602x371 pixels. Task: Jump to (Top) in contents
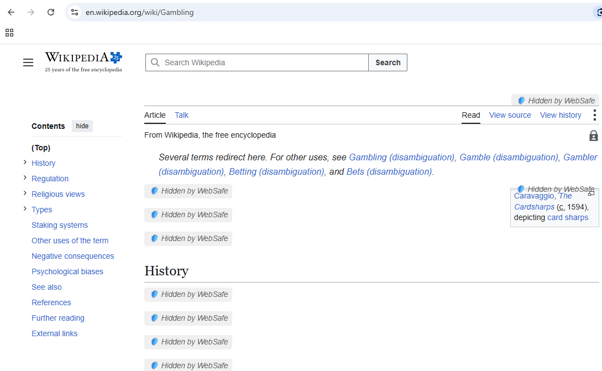(x=41, y=148)
